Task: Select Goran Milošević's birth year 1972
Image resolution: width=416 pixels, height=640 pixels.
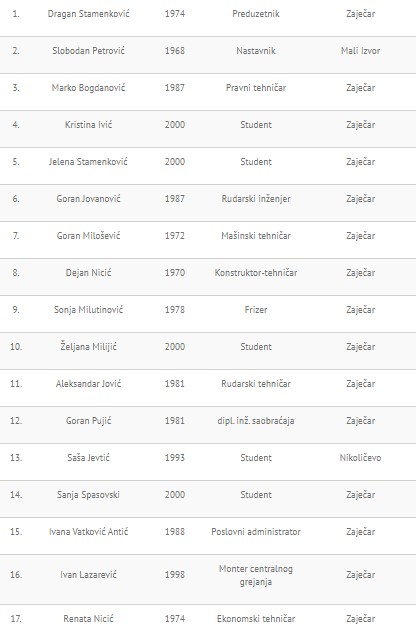Action: click(x=175, y=236)
